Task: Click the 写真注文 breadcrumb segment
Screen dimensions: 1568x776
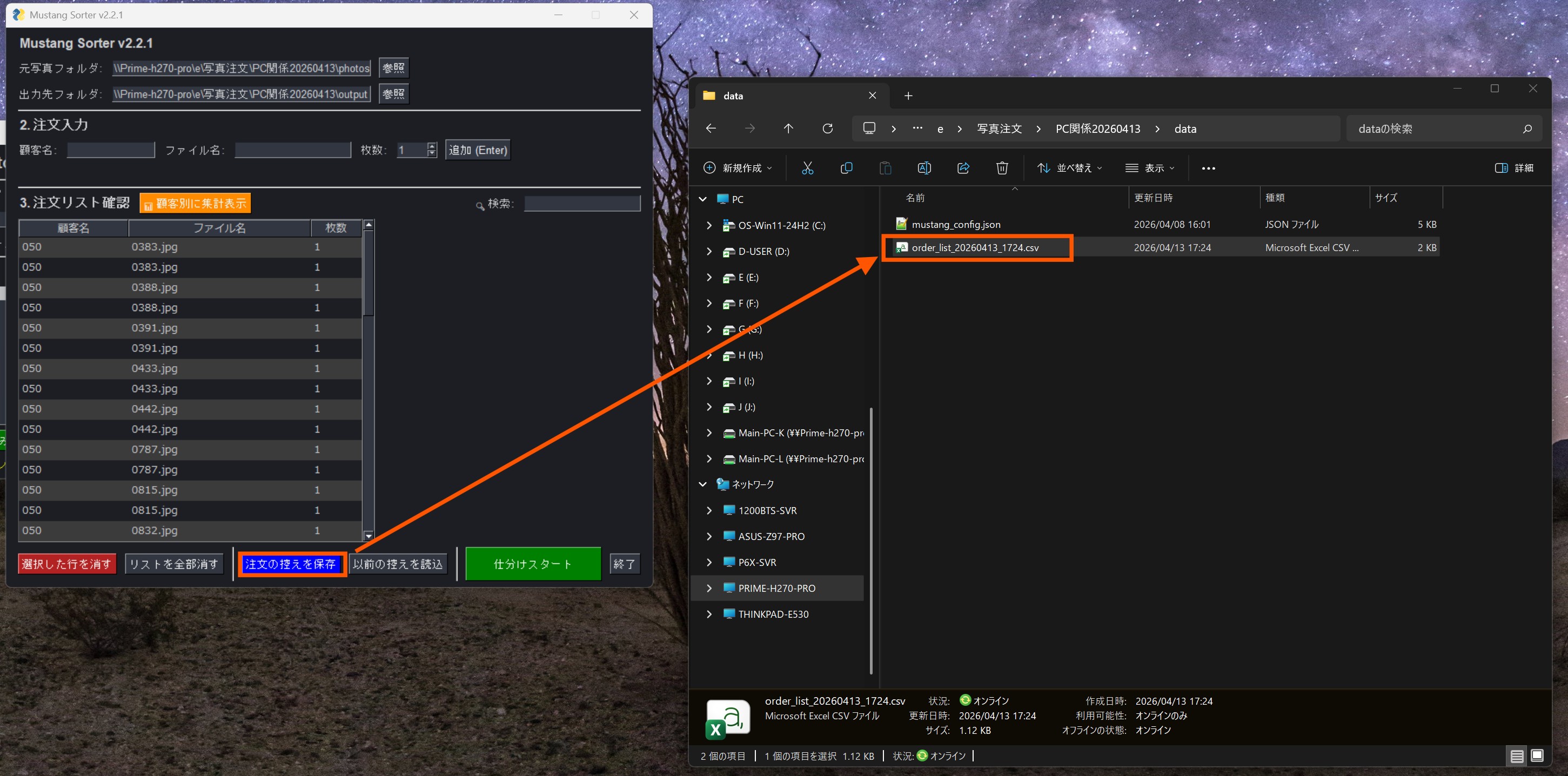Action: tap(999, 129)
